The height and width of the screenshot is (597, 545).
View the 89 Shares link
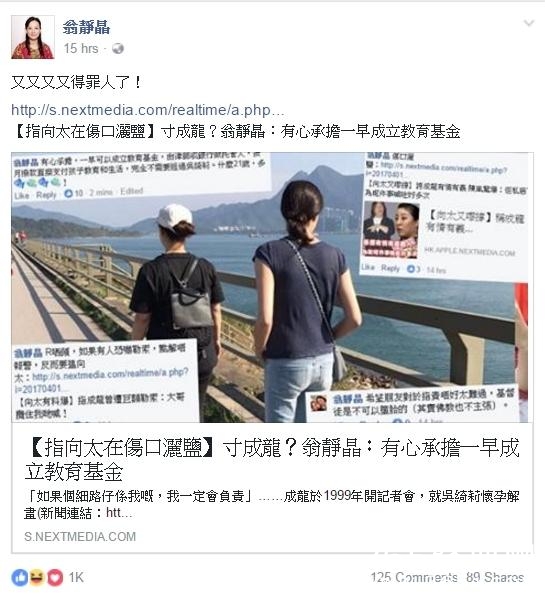tap(495, 578)
